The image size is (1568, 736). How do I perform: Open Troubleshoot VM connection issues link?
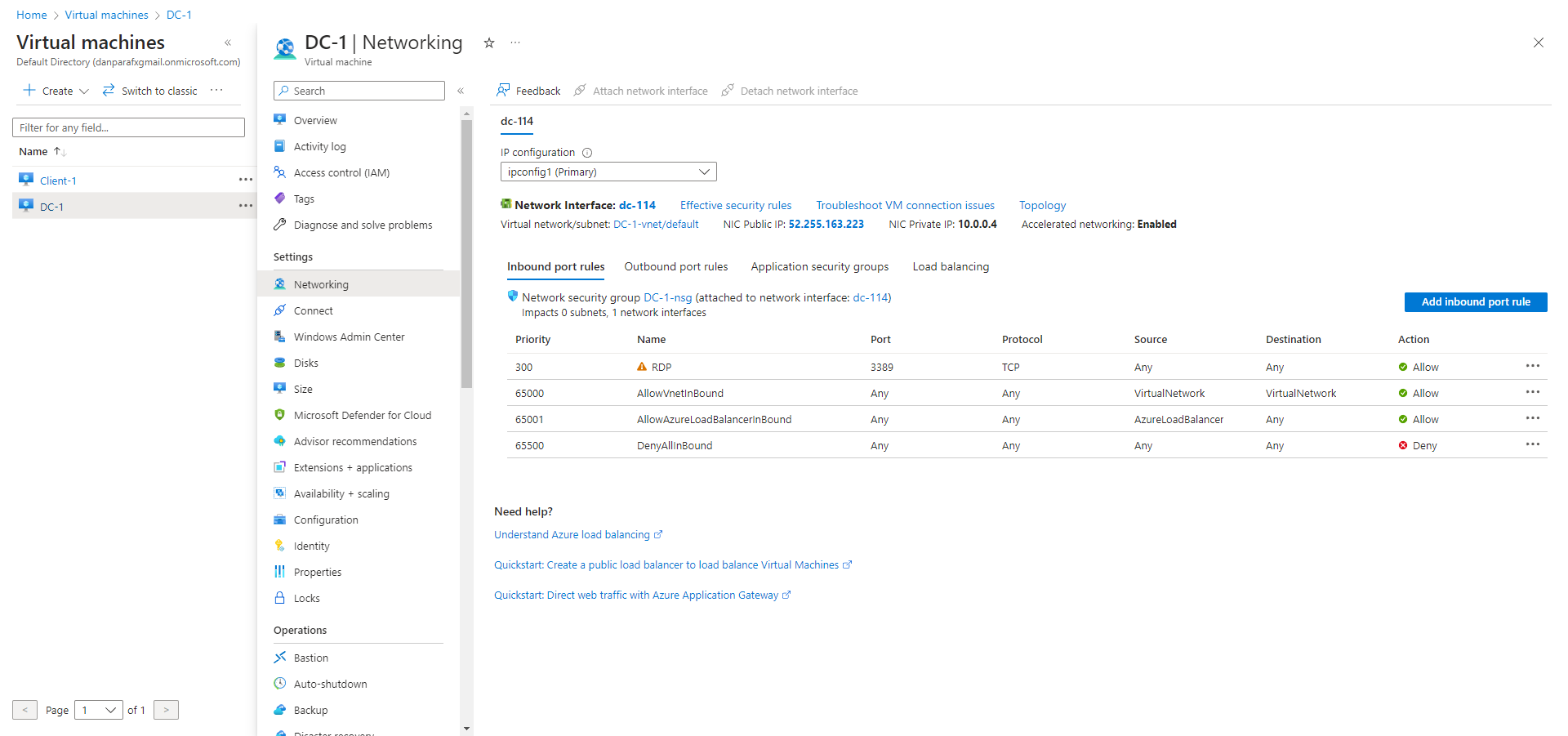pyautogui.click(x=905, y=205)
